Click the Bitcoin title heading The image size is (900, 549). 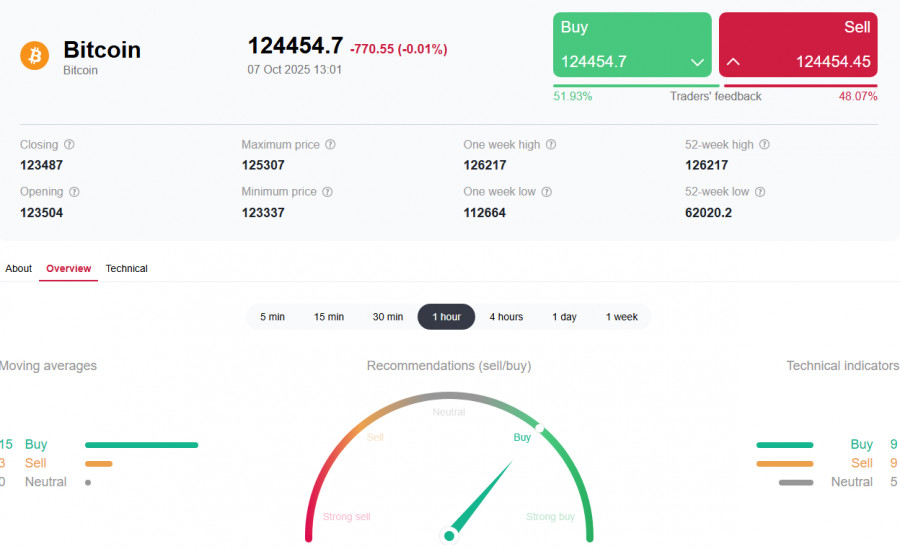[102, 50]
